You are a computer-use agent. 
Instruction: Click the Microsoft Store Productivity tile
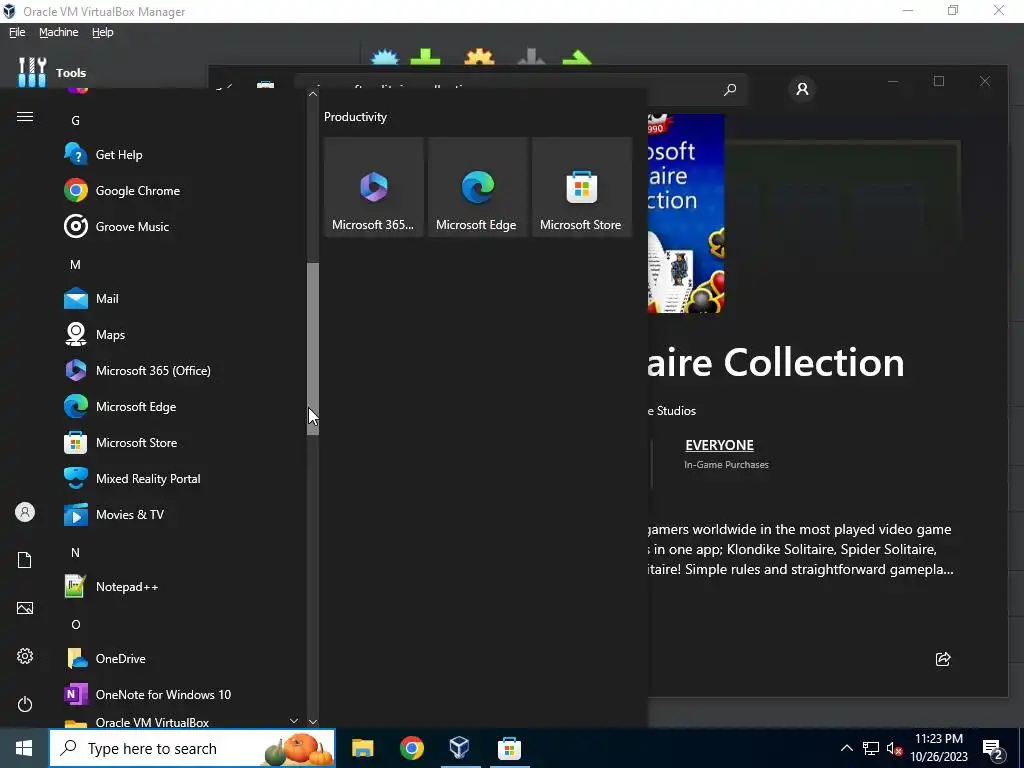581,187
